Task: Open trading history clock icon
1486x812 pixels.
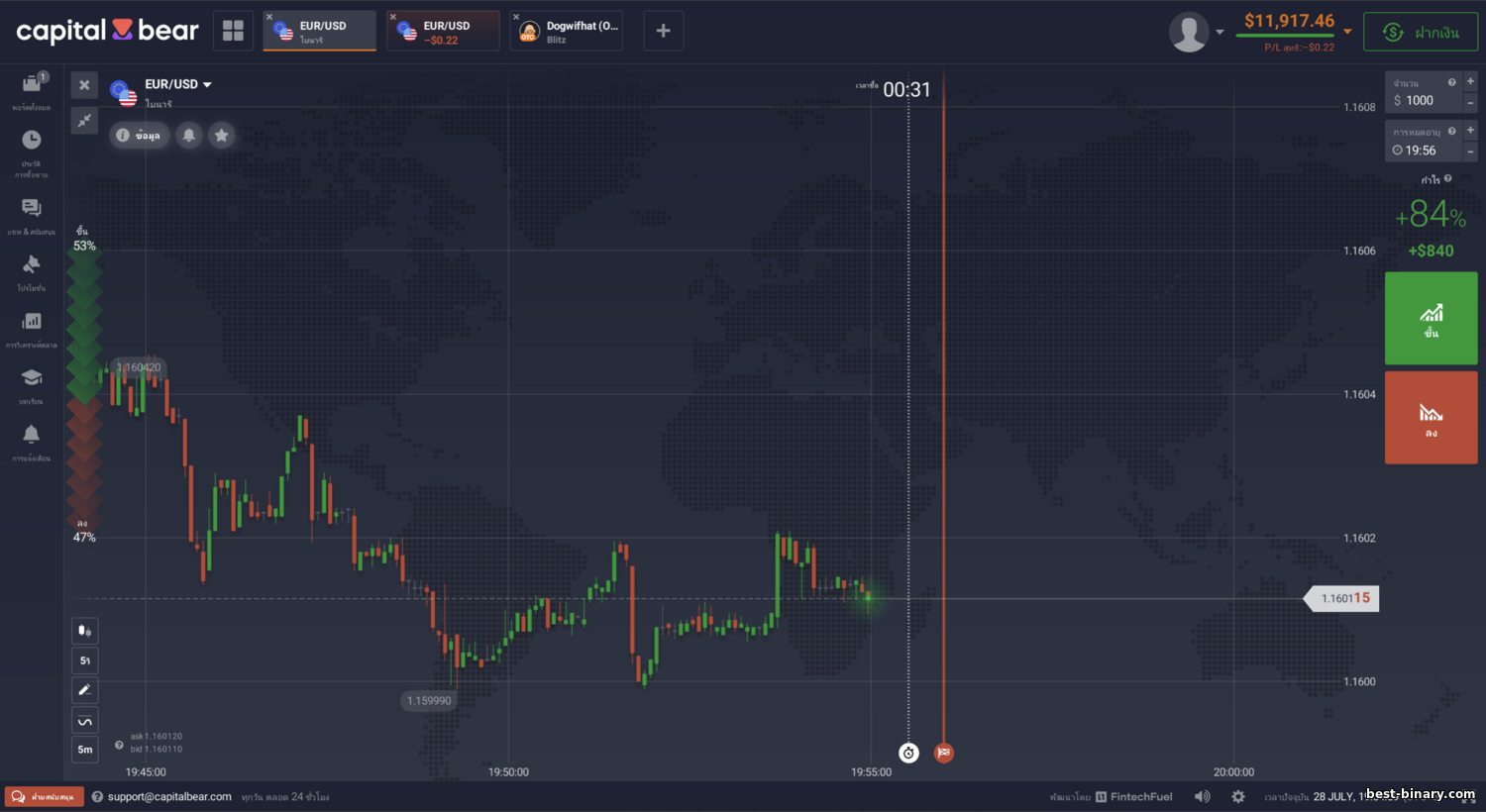Action: pos(32,141)
